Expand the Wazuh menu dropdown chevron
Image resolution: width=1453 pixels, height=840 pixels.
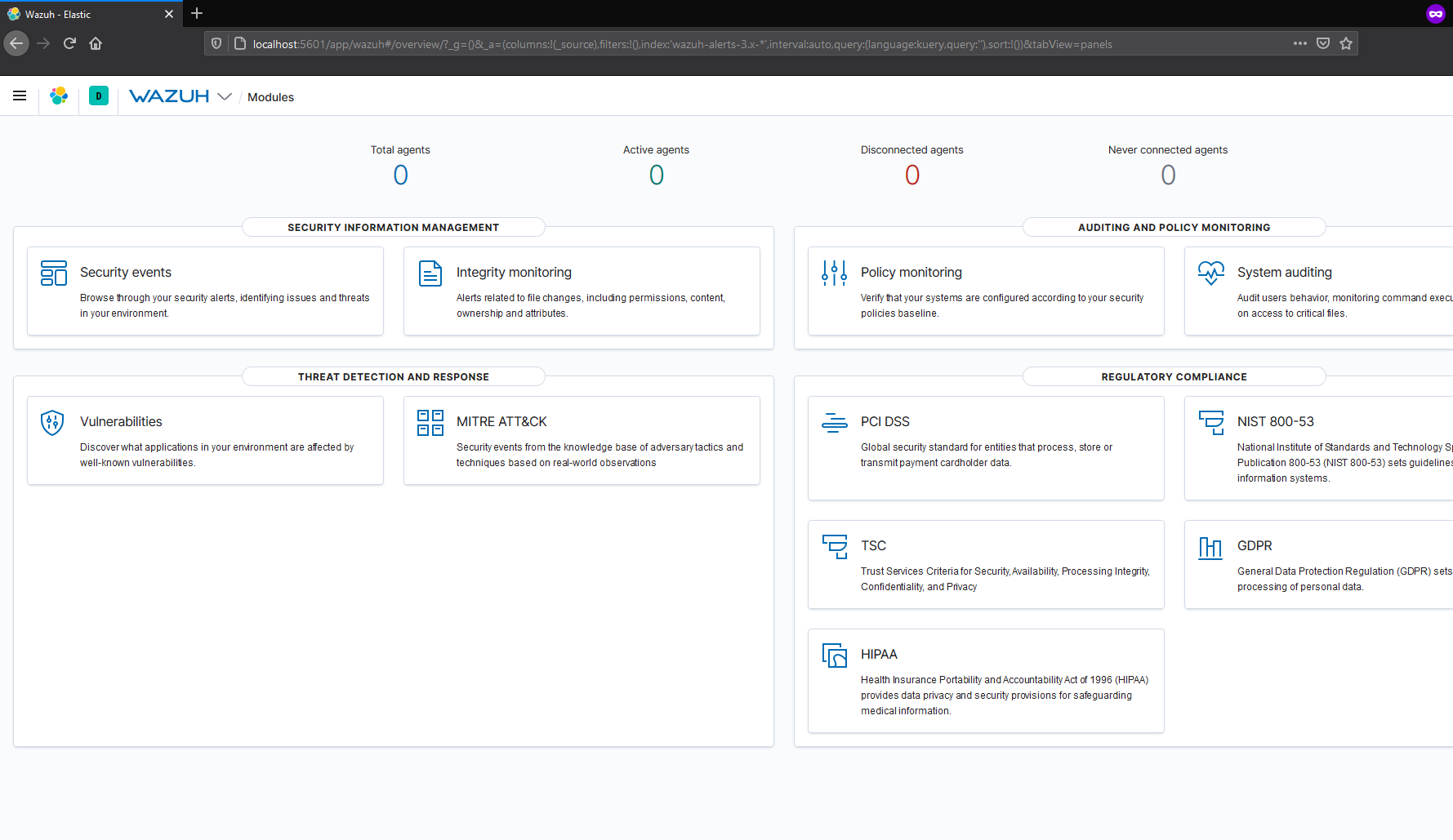[x=225, y=96]
